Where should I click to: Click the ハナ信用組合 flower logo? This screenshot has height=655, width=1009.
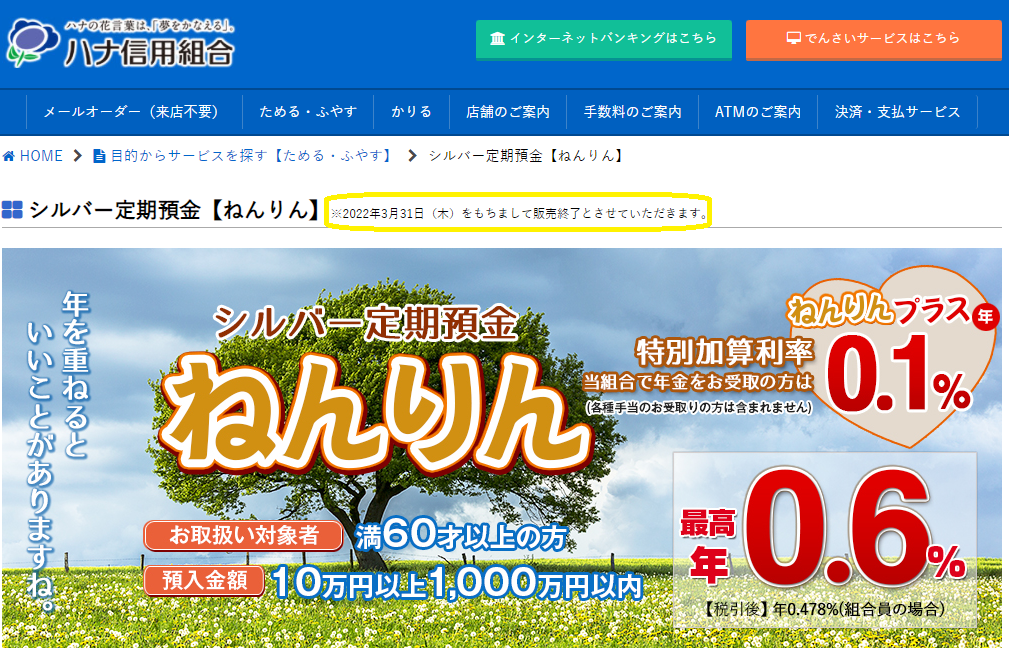click(x=32, y=42)
